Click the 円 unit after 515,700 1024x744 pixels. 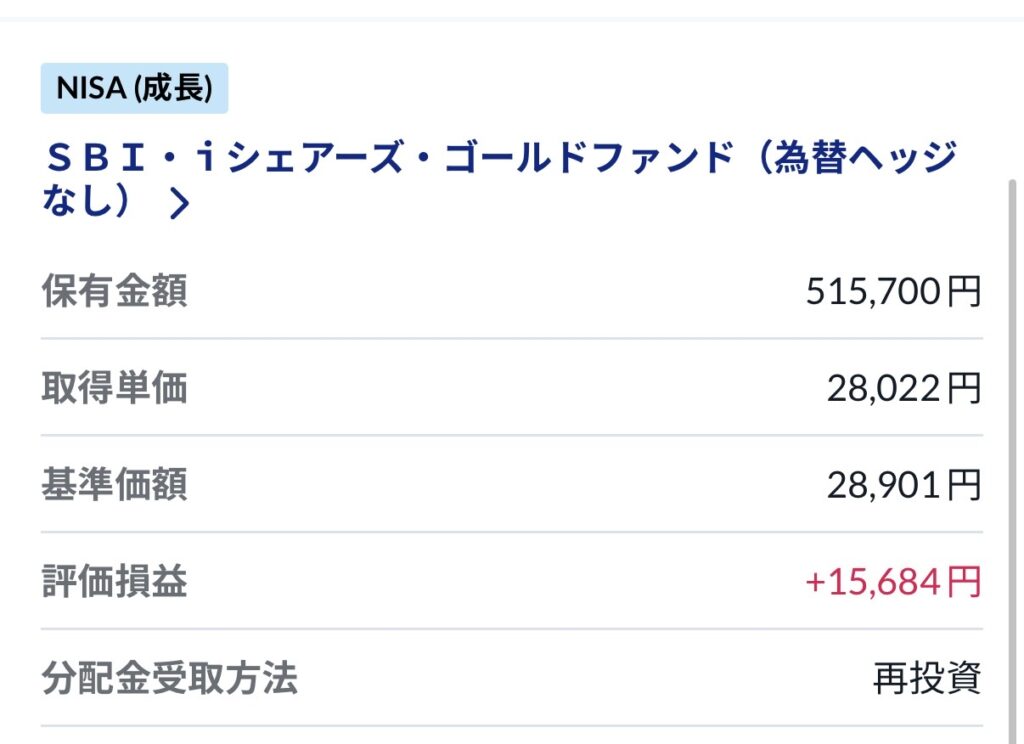click(x=964, y=291)
